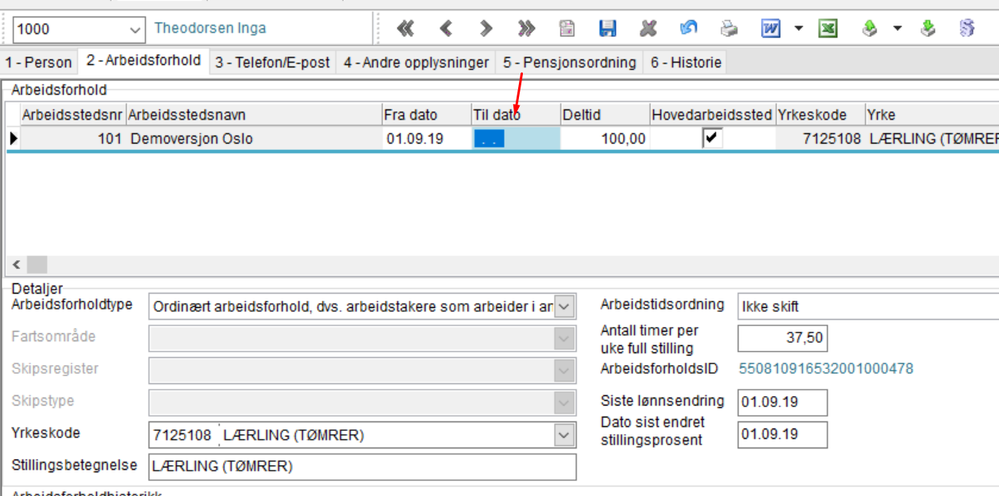Switch to 1 - Person tab
999x496 pixels.
[38, 62]
